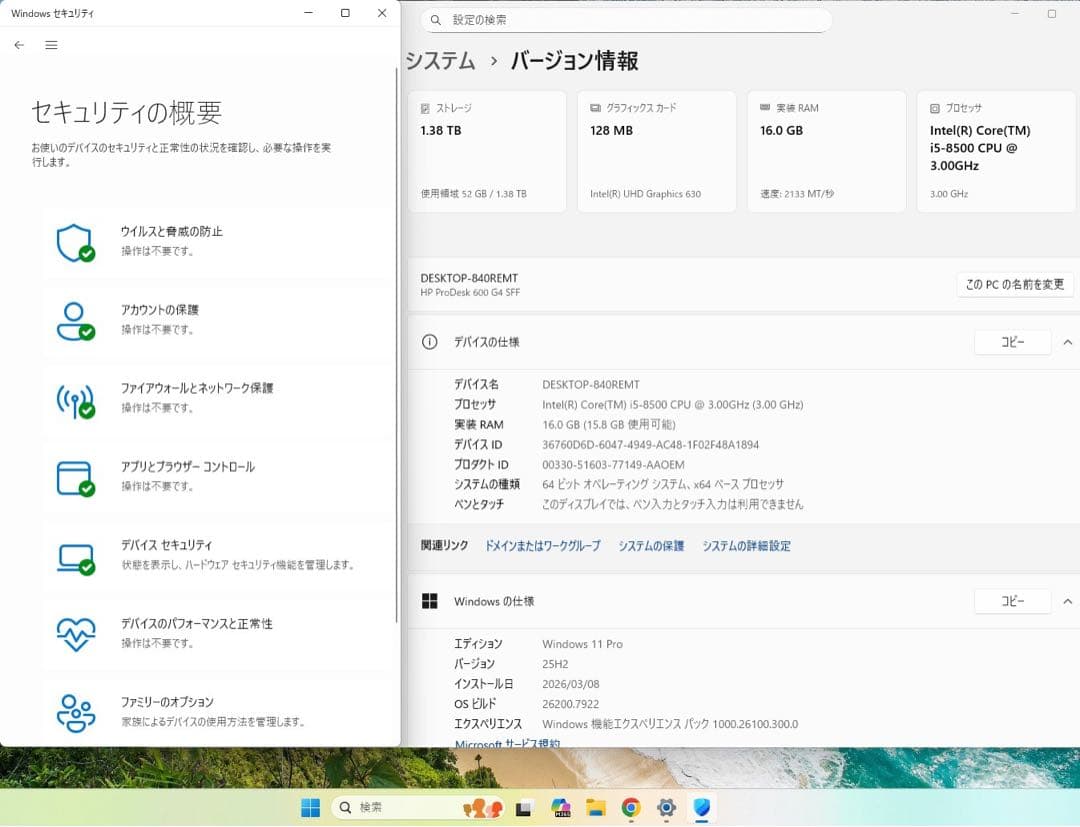Open the プロセッサ i5-8500 card

[996, 151]
